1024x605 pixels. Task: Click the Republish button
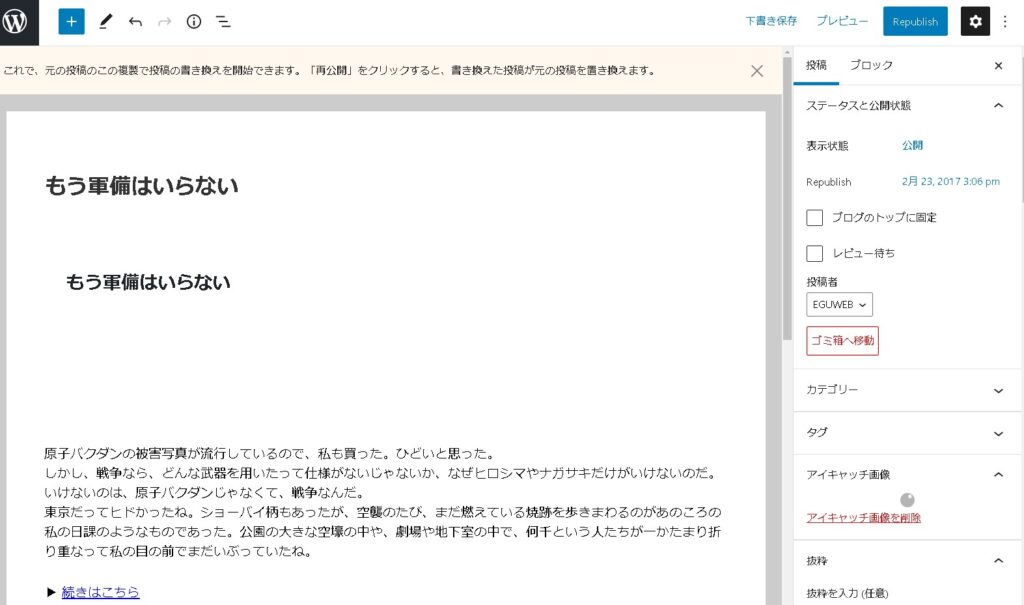coord(915,21)
